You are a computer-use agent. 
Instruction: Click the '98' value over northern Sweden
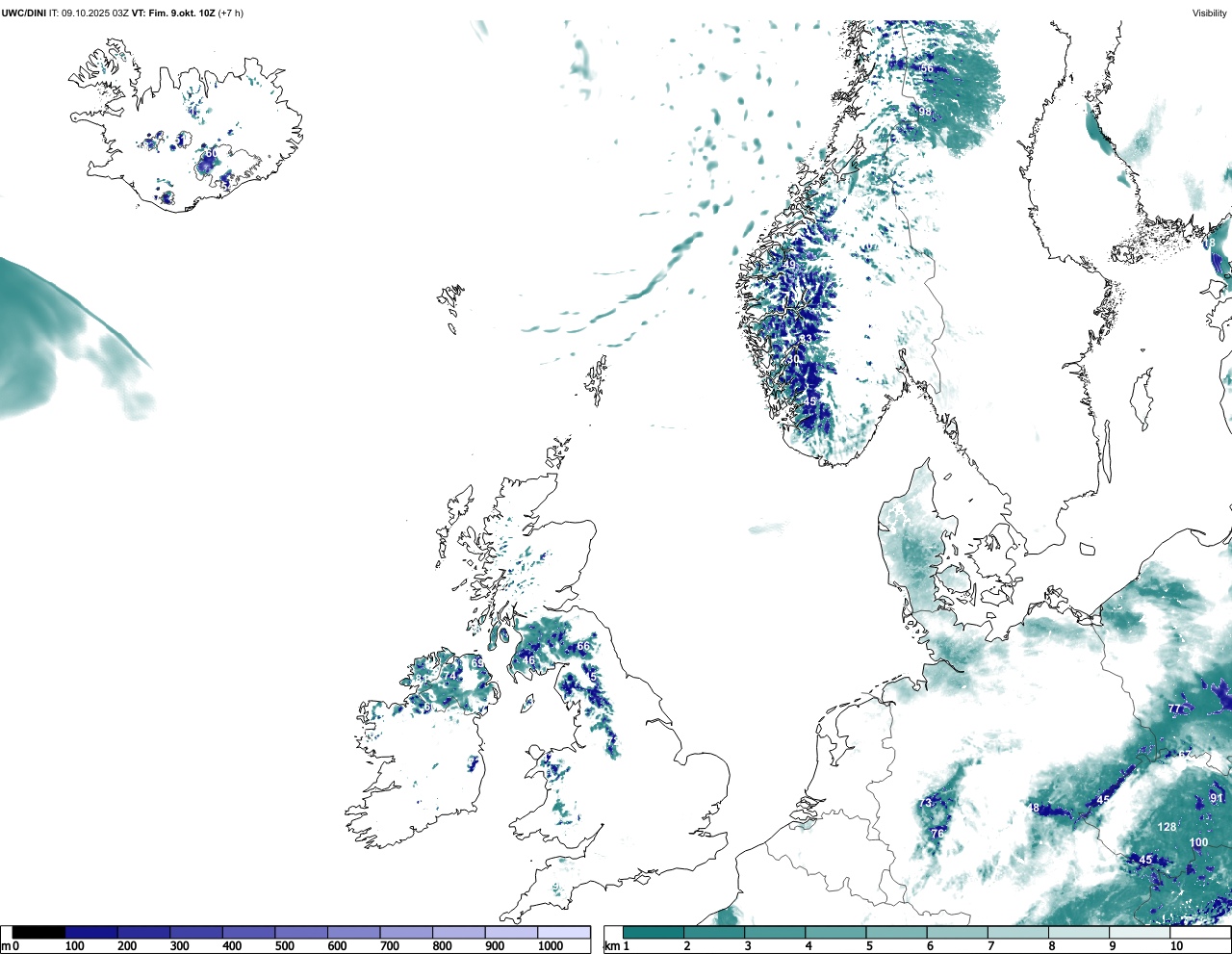(x=925, y=112)
